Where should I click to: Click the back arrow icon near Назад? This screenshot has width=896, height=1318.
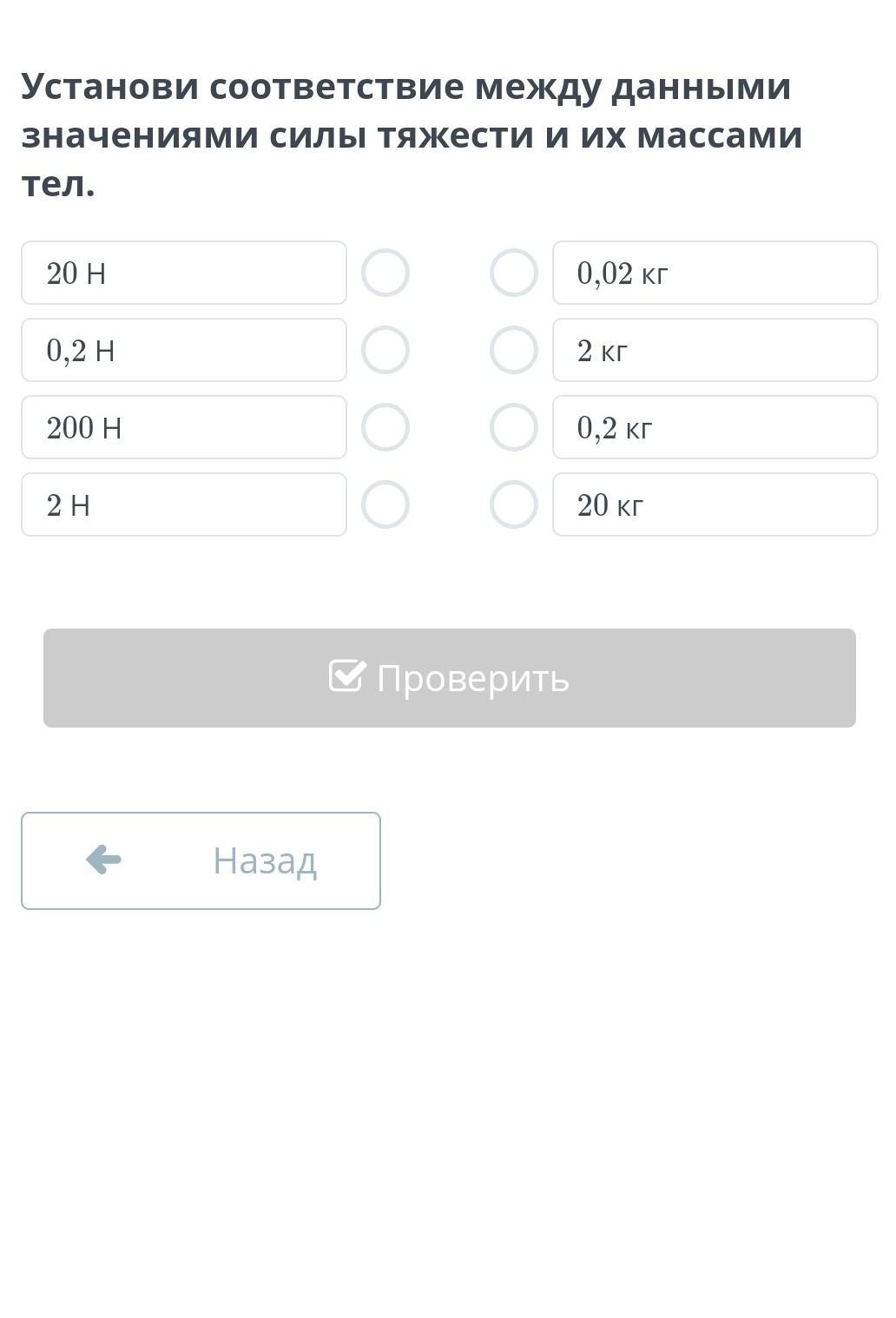click(x=103, y=860)
